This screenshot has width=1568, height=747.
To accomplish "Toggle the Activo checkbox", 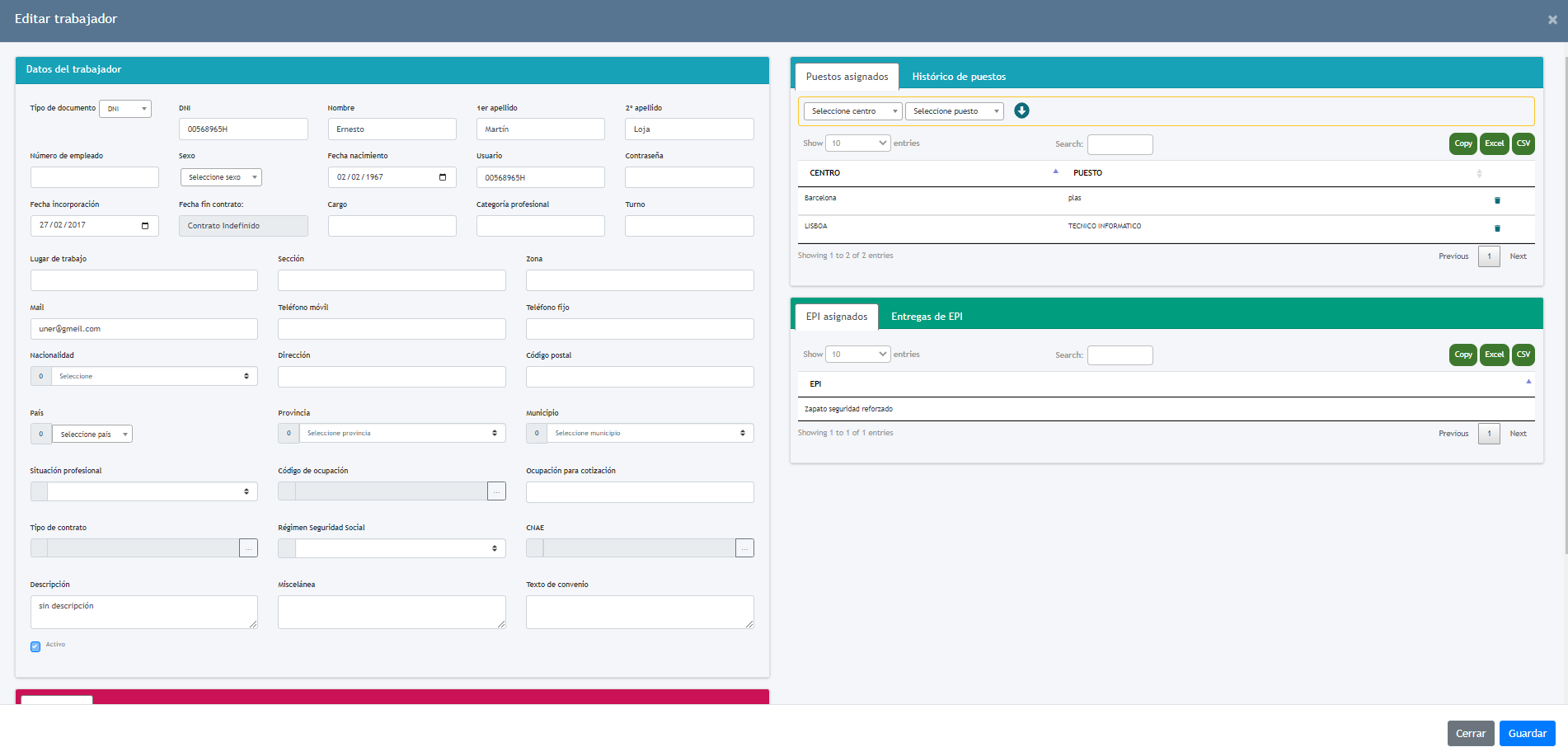I will click(35, 646).
